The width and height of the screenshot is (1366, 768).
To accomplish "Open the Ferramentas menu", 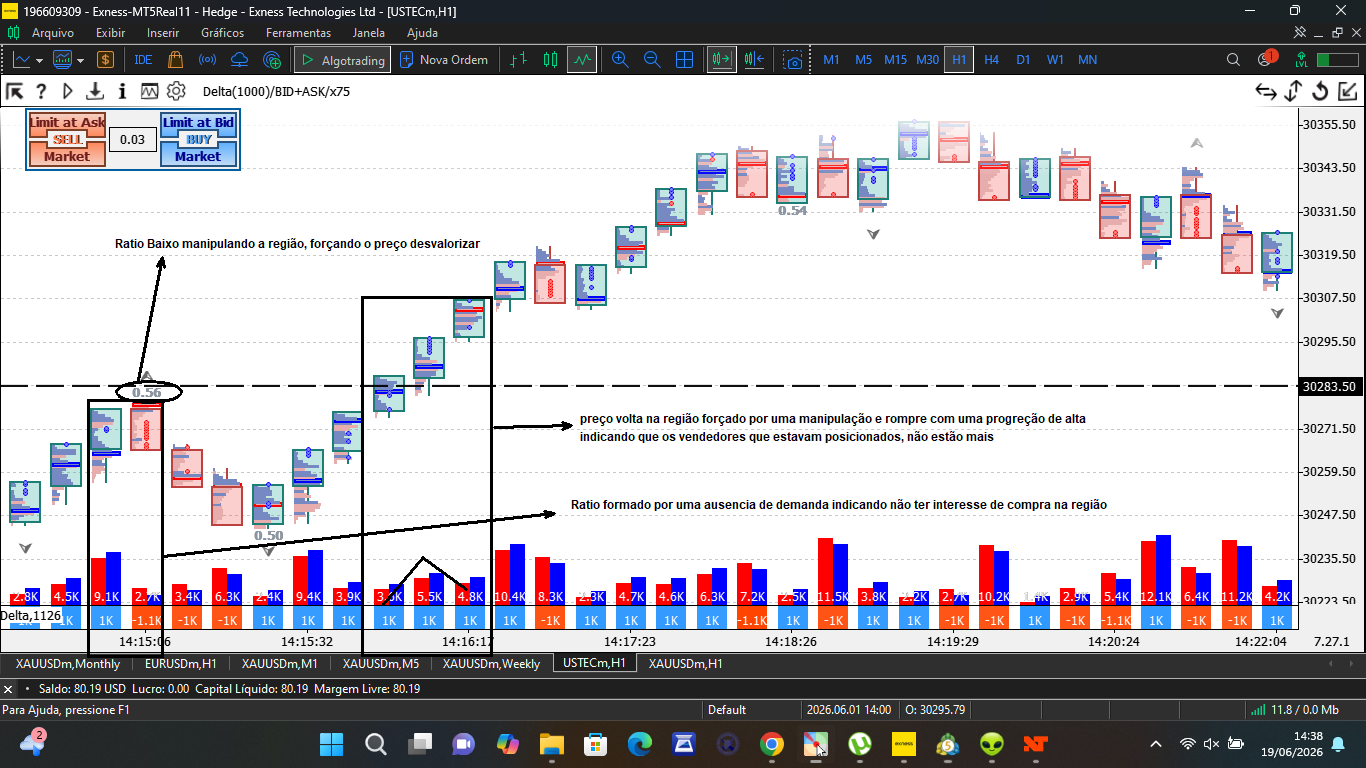I will tap(298, 33).
